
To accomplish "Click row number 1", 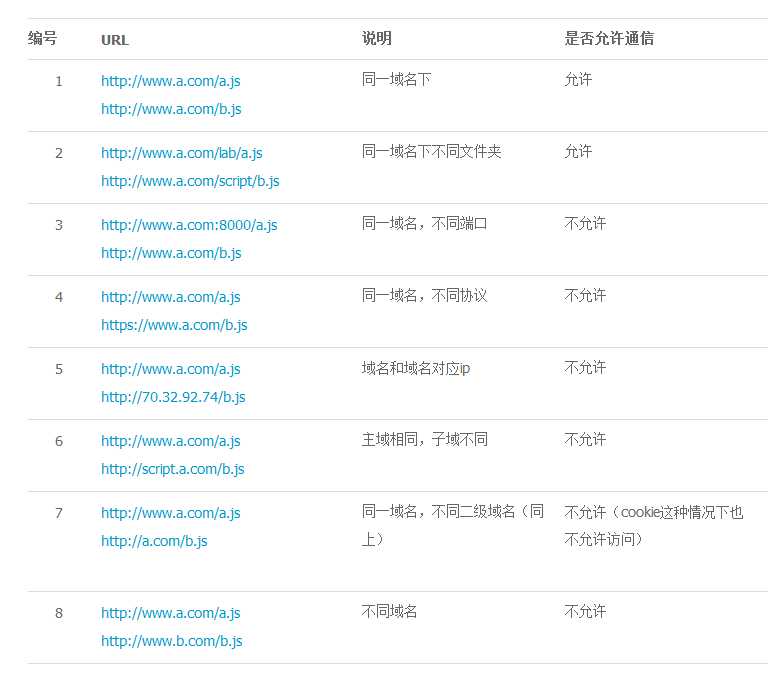I will coord(59,81).
